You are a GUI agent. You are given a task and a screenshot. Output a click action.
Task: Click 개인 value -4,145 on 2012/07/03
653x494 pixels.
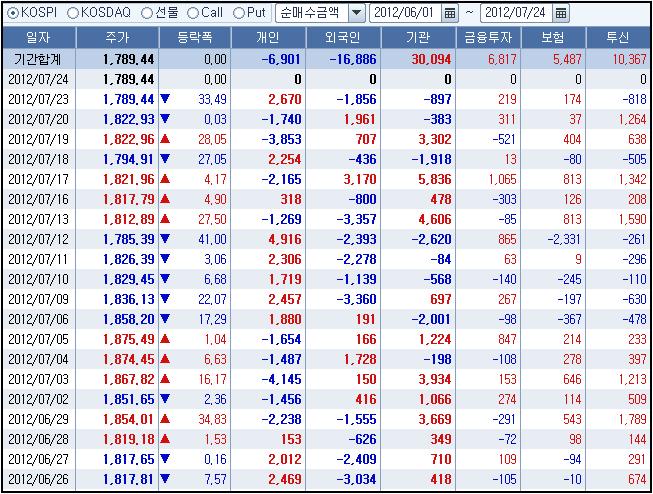click(x=282, y=379)
